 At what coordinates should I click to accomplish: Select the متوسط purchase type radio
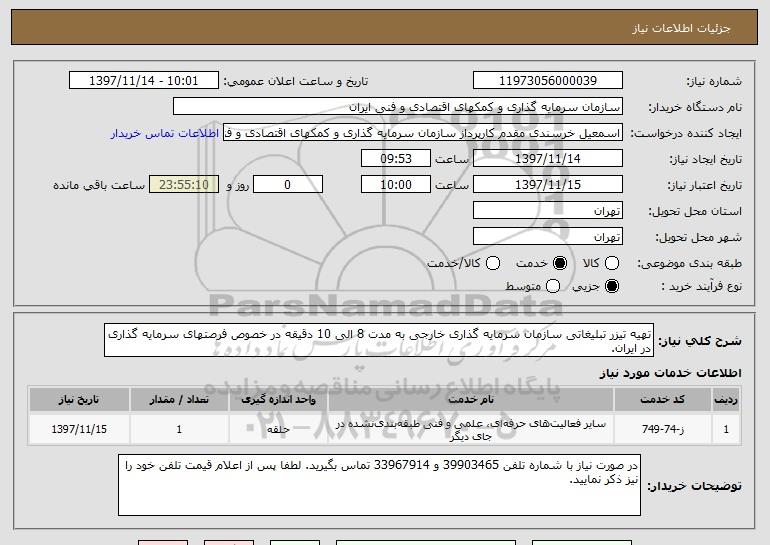click(x=553, y=286)
